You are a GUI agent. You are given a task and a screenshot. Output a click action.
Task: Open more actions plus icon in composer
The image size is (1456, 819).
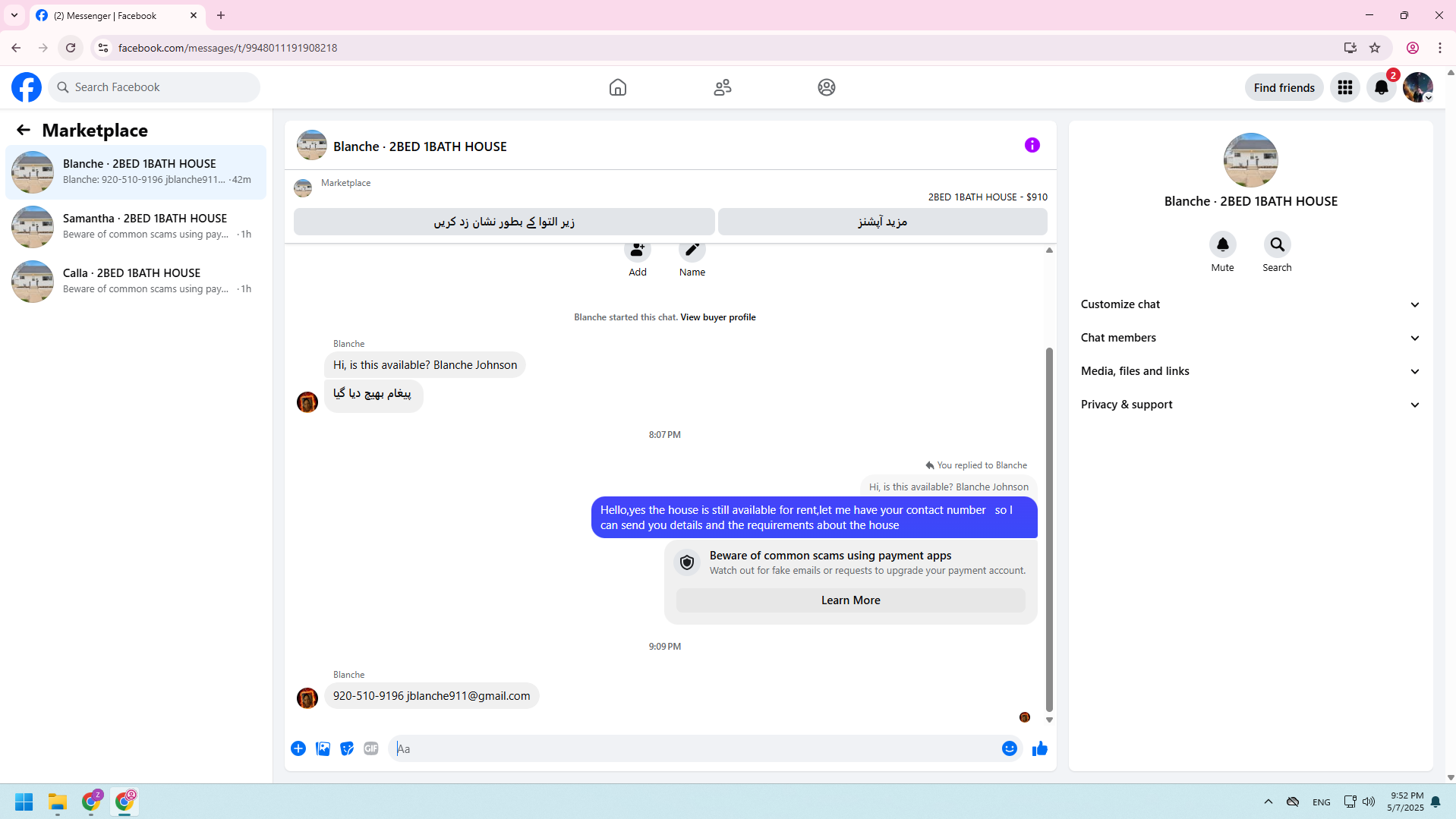(298, 748)
